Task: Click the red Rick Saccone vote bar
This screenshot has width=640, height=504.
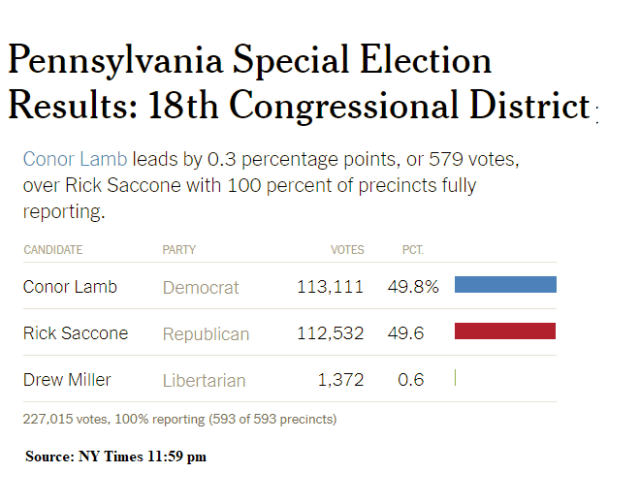Action: (505, 331)
